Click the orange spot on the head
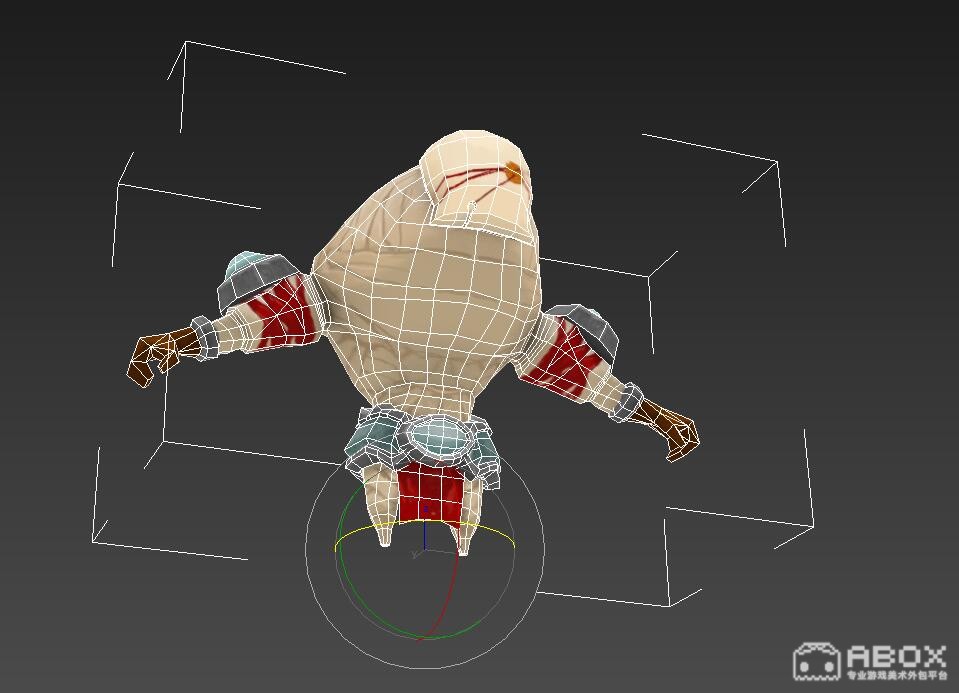 pyautogui.click(x=513, y=172)
